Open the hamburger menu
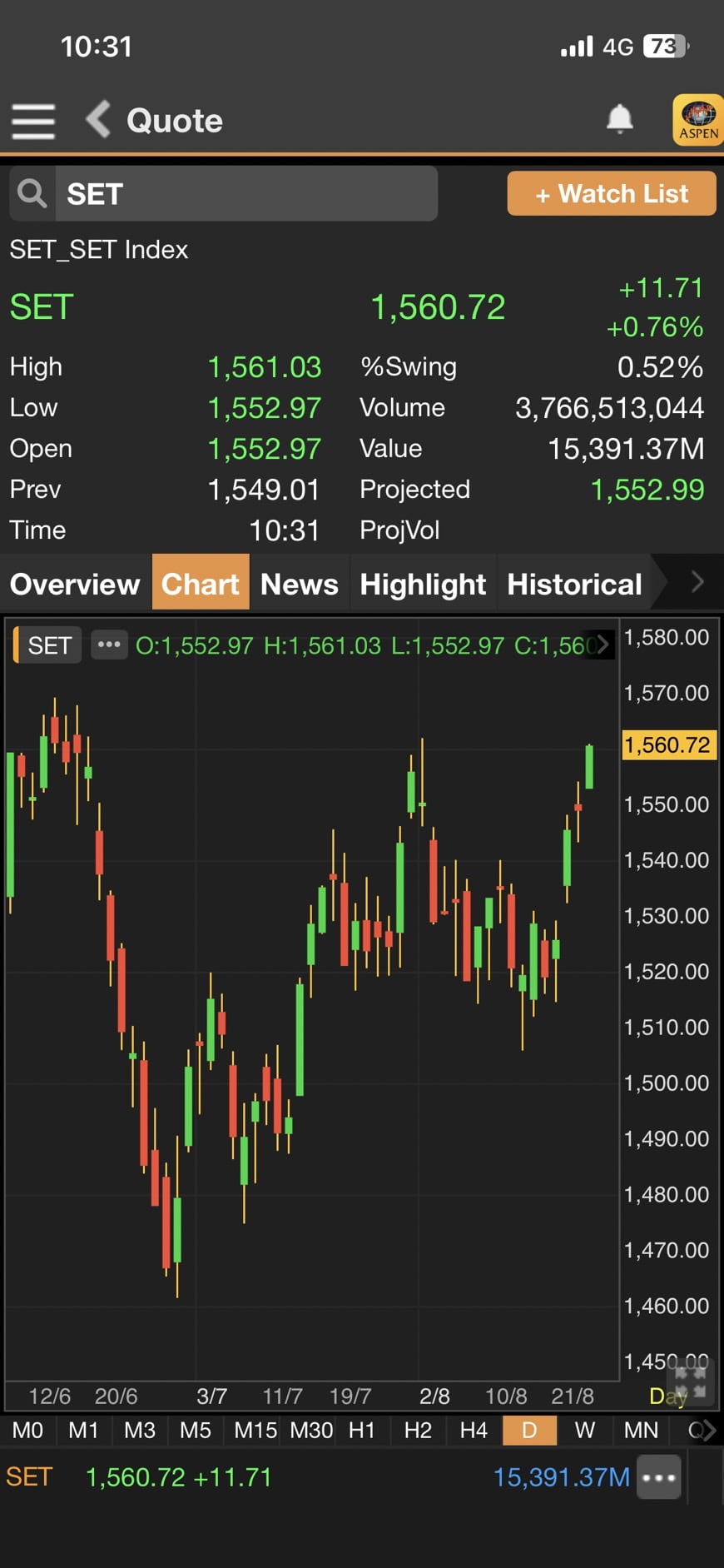Image resolution: width=724 pixels, height=1568 pixels. (33, 121)
